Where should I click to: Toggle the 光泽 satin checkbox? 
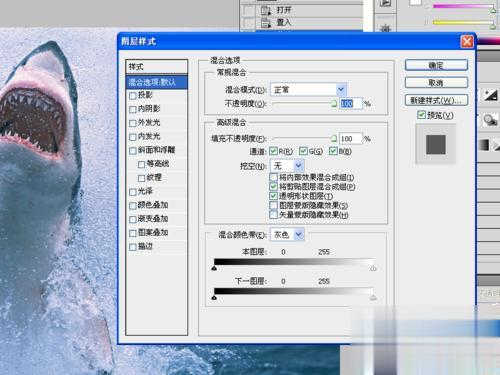[133, 192]
